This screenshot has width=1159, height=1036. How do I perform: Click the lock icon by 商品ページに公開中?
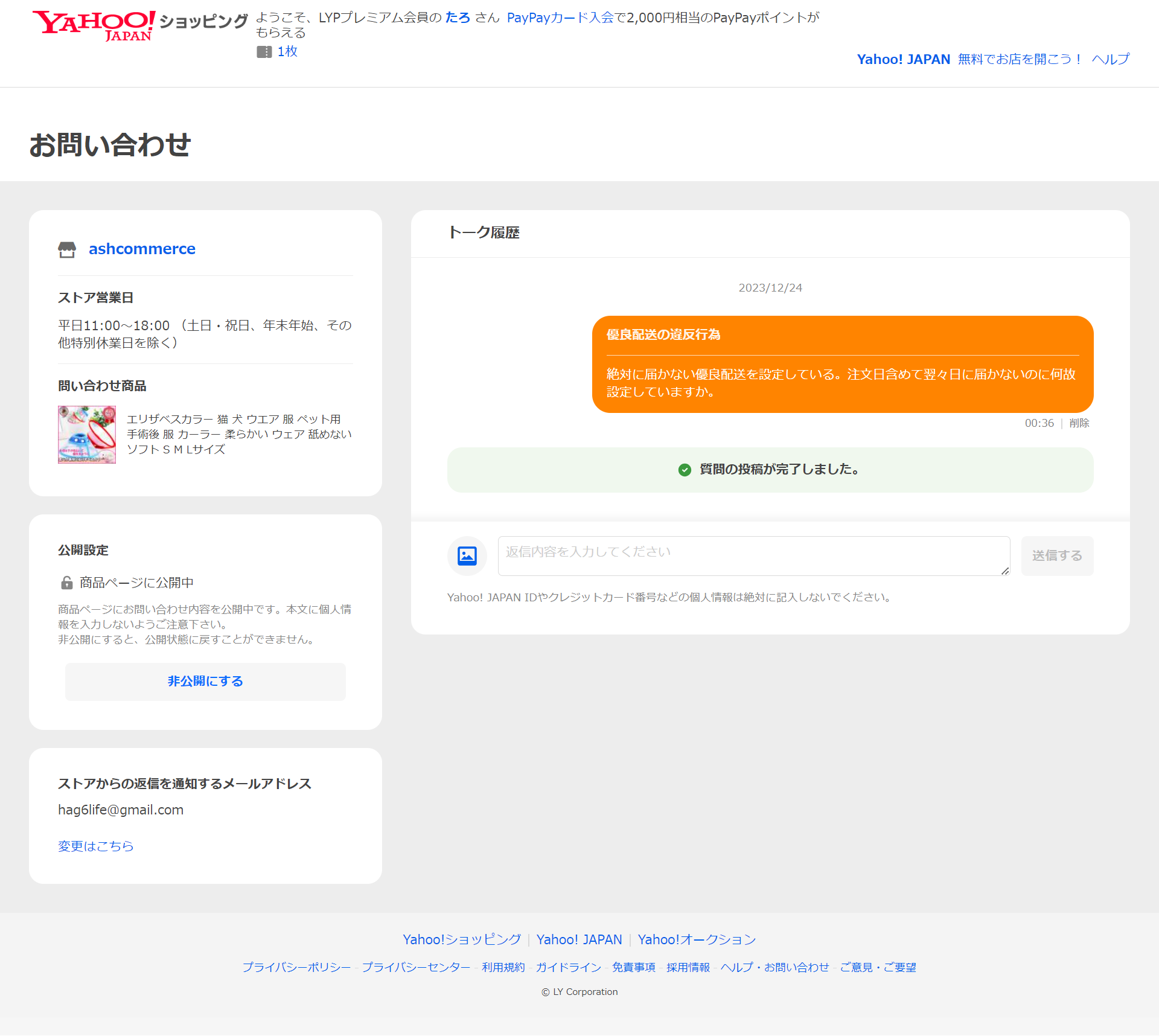click(66, 583)
